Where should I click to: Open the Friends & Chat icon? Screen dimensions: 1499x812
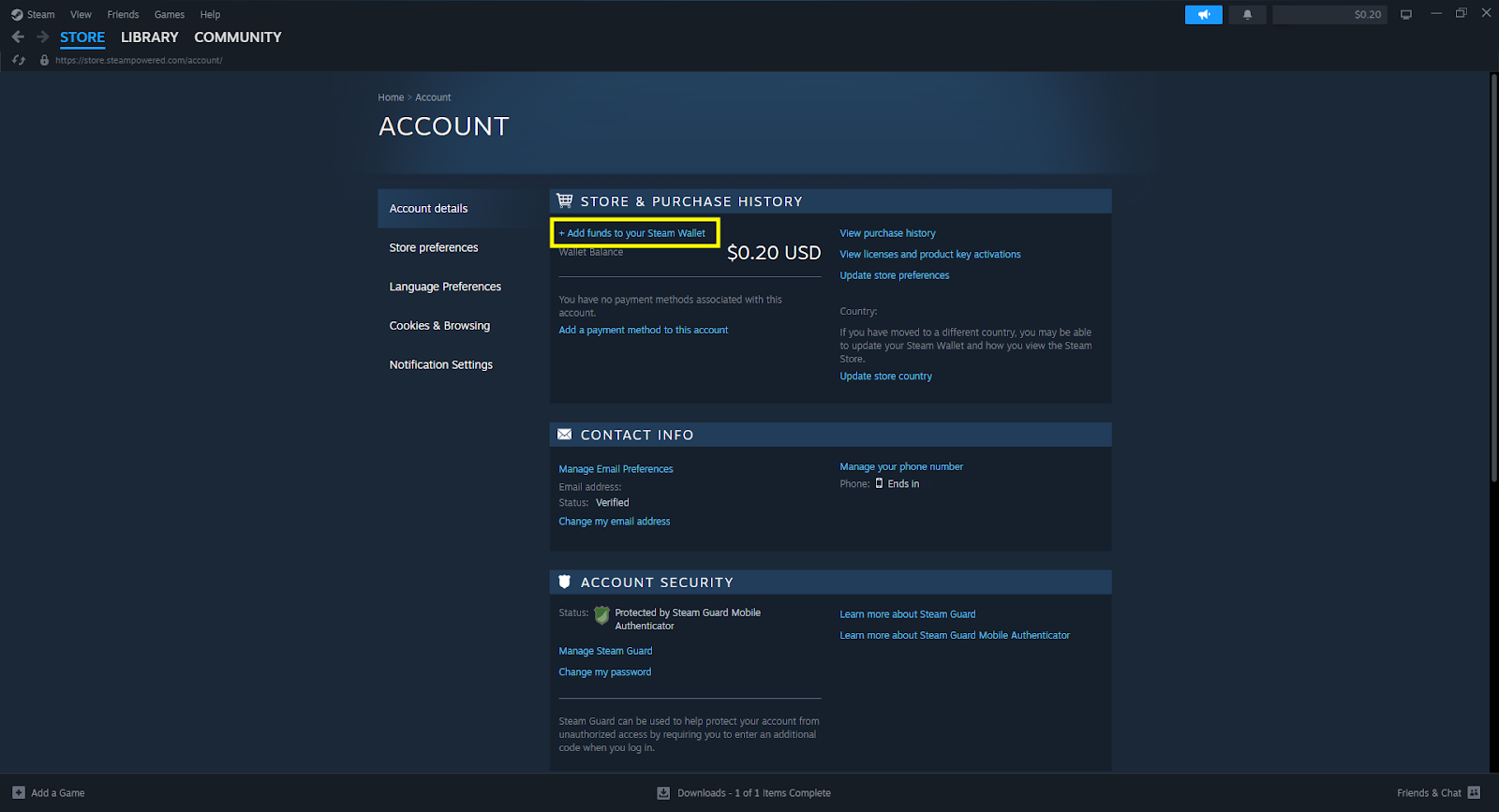click(1474, 792)
